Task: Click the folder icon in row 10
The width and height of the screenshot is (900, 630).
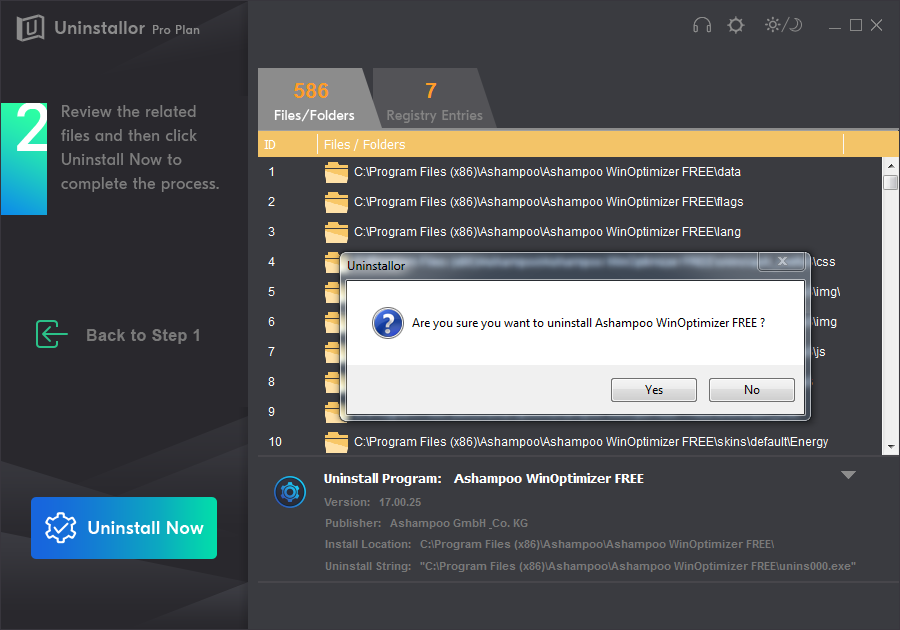Action: [x=336, y=442]
